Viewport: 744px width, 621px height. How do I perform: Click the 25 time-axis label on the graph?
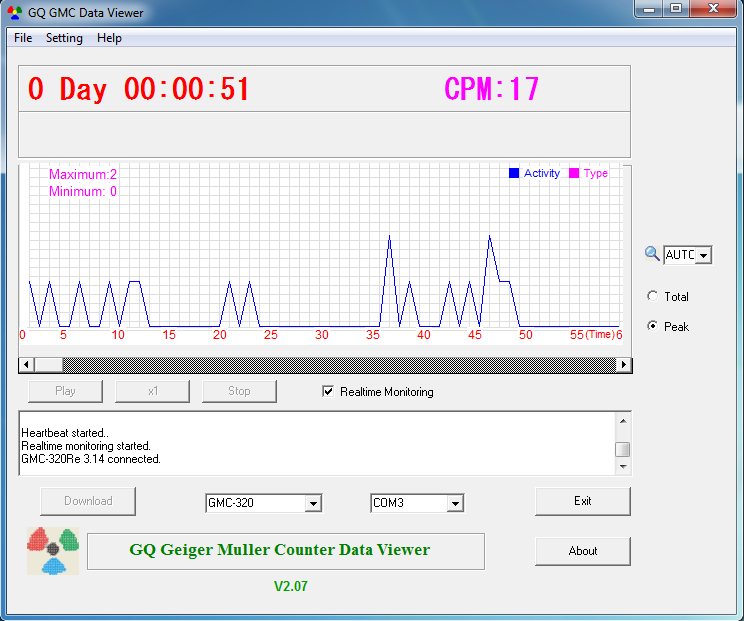[x=270, y=335]
